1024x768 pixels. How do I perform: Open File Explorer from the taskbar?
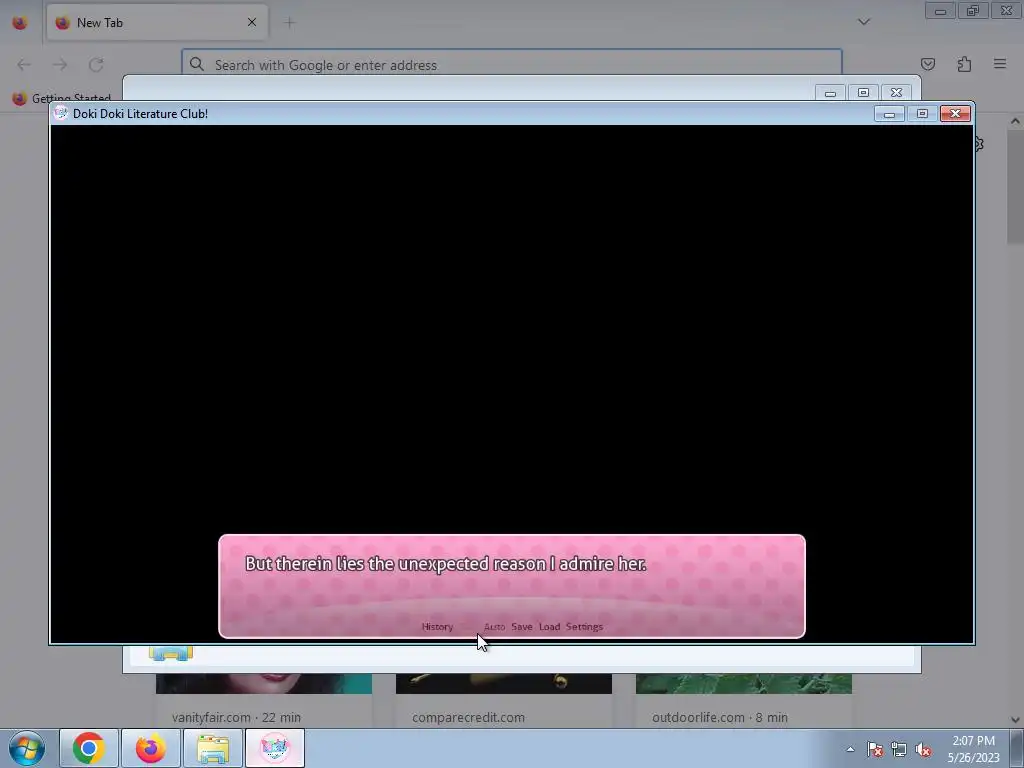(x=212, y=748)
